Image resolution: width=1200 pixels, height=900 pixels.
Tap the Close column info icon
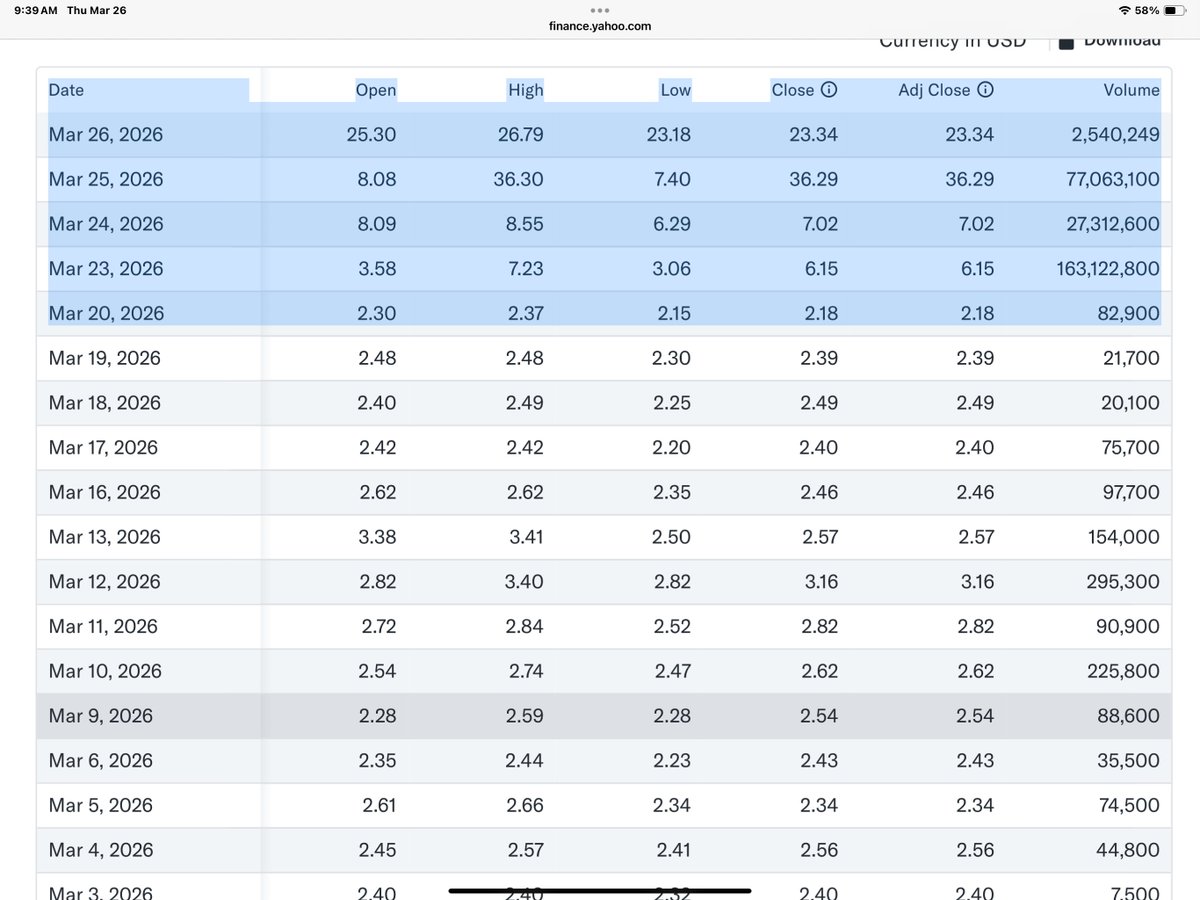(x=829, y=90)
